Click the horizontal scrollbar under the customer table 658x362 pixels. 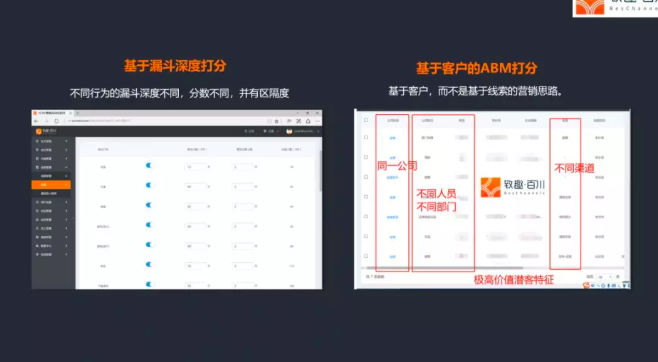(445, 268)
